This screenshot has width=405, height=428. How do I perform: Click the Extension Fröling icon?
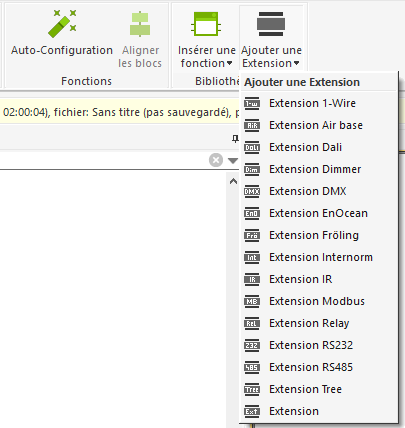click(x=252, y=235)
